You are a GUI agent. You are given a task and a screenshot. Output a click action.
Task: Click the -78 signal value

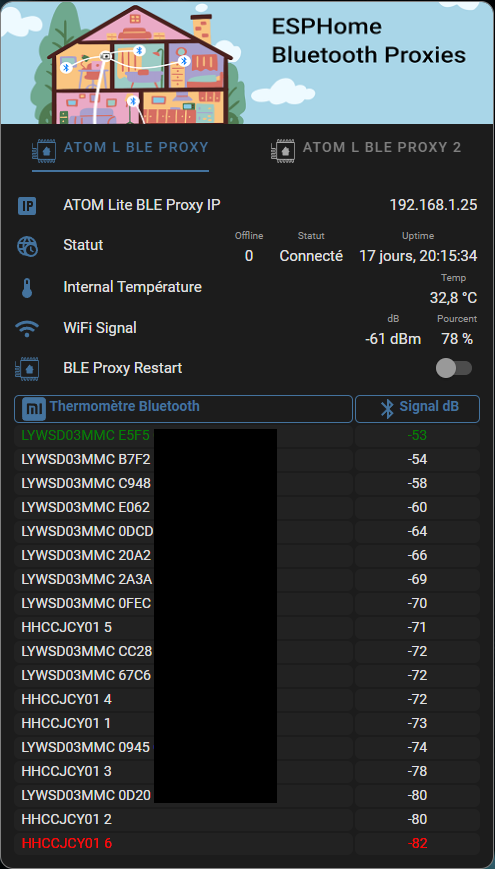point(417,771)
